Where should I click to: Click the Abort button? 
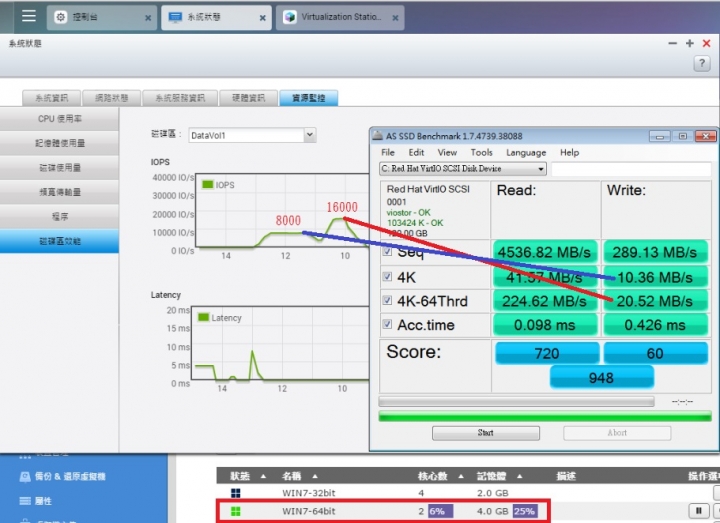617,433
